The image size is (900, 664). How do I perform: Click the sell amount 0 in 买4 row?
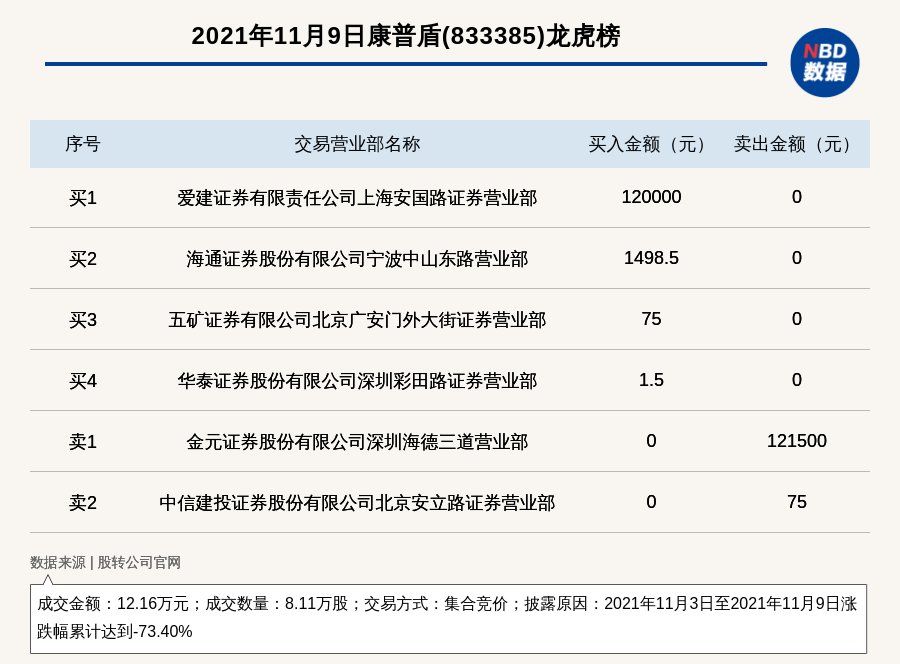pos(797,380)
